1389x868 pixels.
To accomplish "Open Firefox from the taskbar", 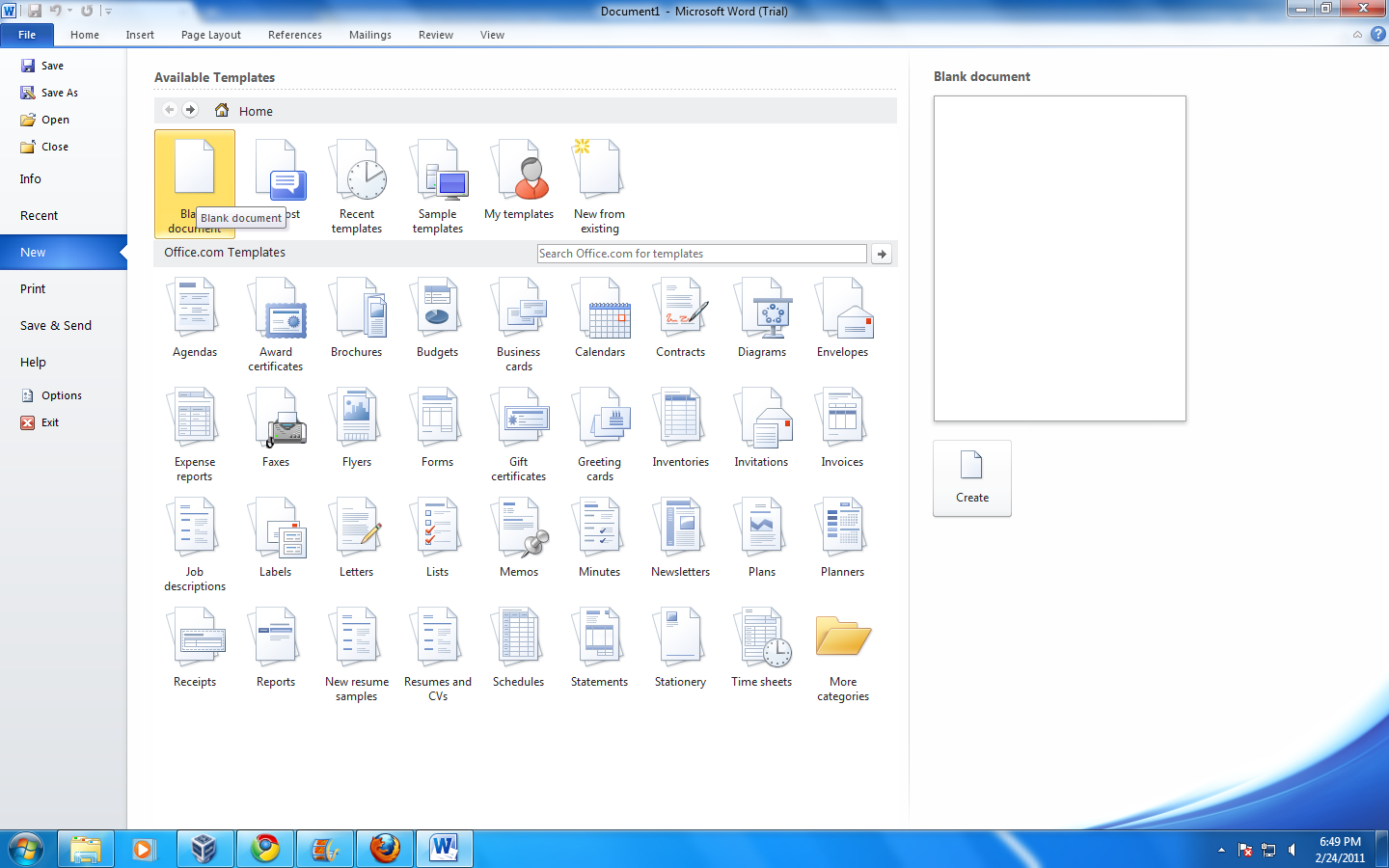I will [x=385, y=849].
